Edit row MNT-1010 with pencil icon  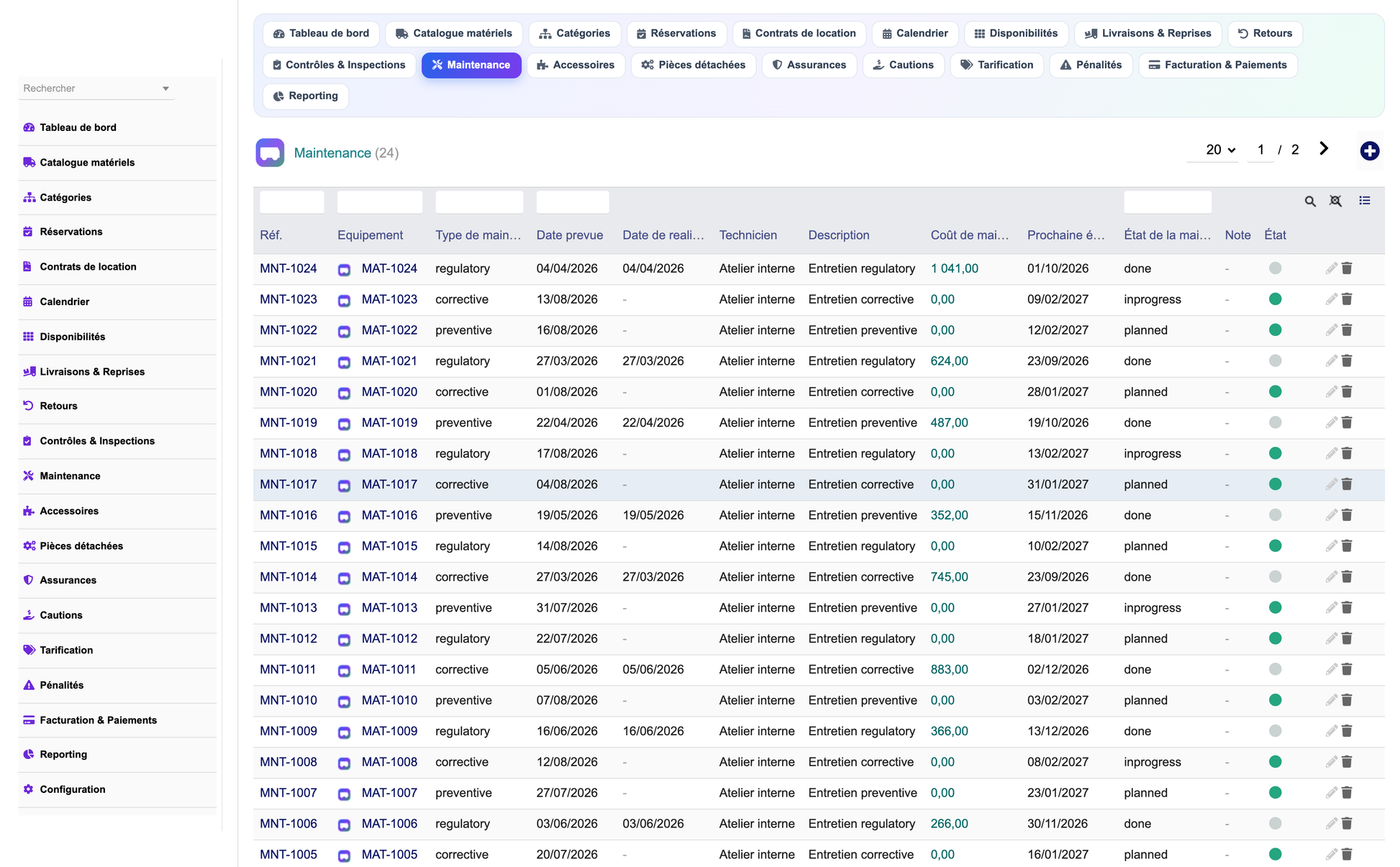pos(1331,700)
